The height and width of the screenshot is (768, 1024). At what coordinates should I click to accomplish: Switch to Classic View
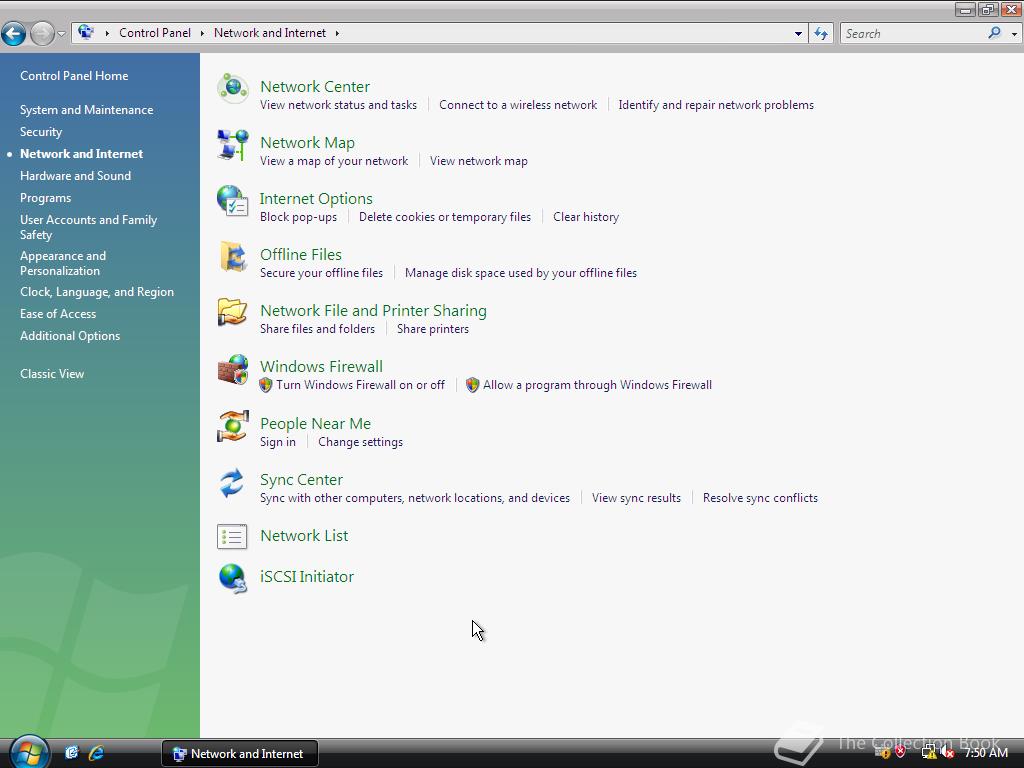(x=52, y=374)
